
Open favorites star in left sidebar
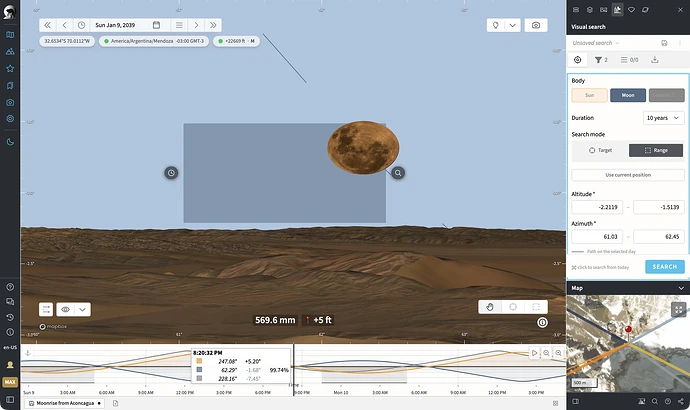(x=10, y=68)
